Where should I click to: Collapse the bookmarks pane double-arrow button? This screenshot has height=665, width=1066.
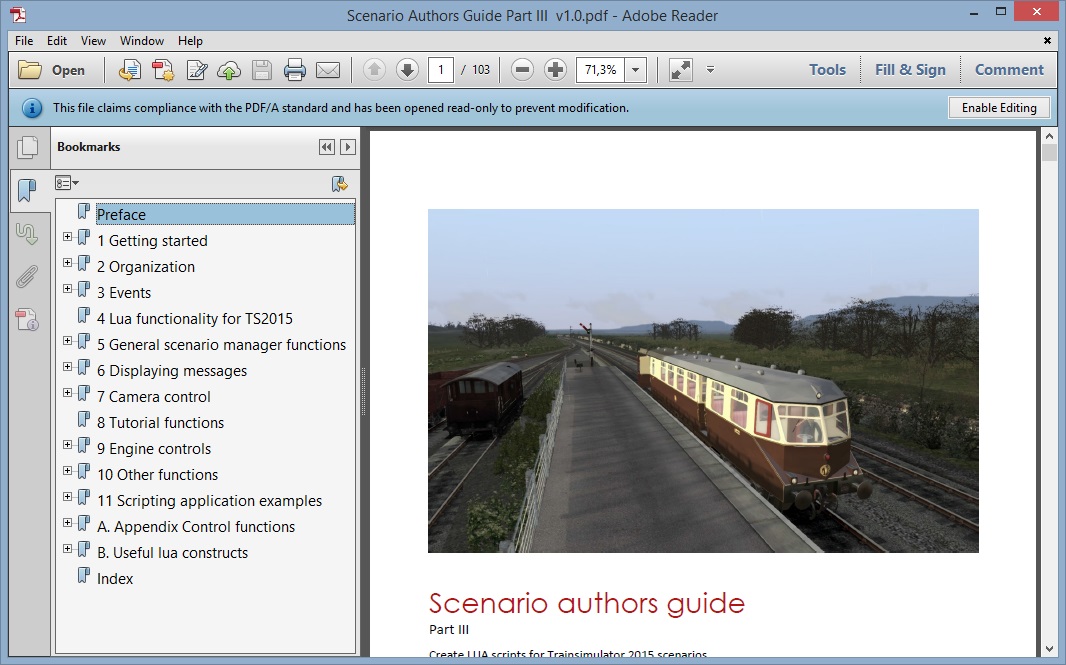(x=326, y=147)
